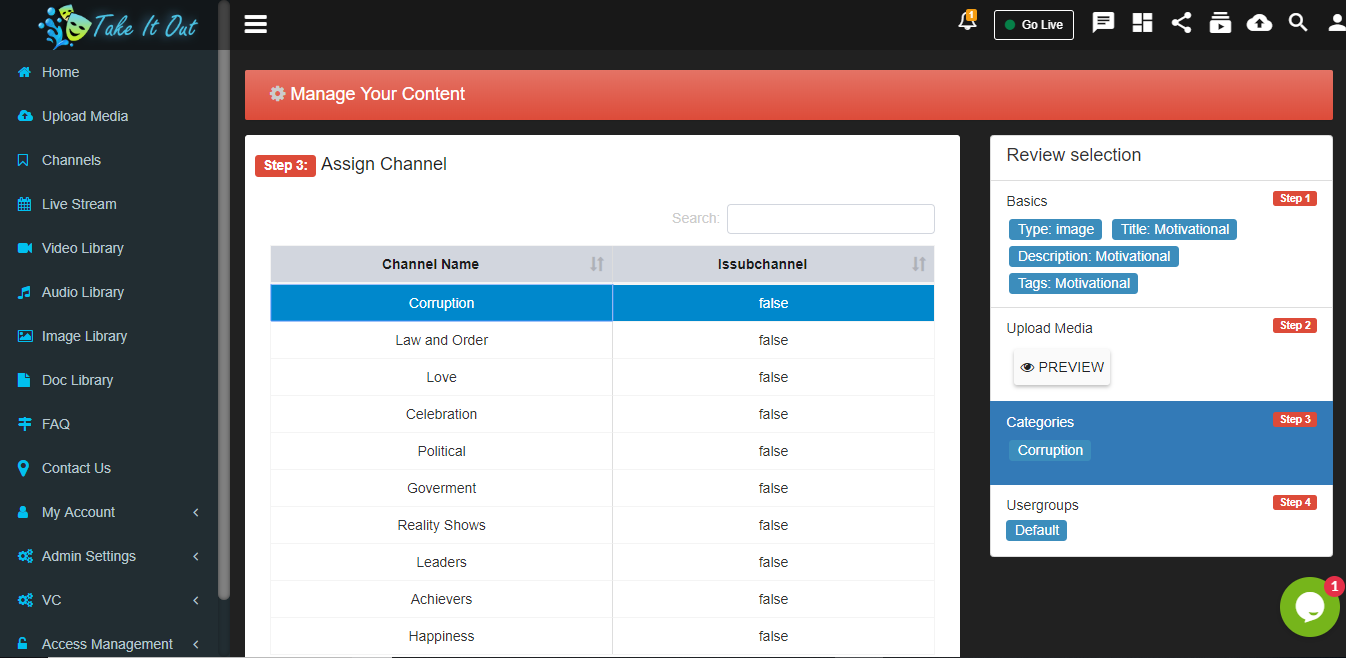1346x658 pixels.
Task: Click the Corruption tag under Categories
Action: click(1050, 450)
